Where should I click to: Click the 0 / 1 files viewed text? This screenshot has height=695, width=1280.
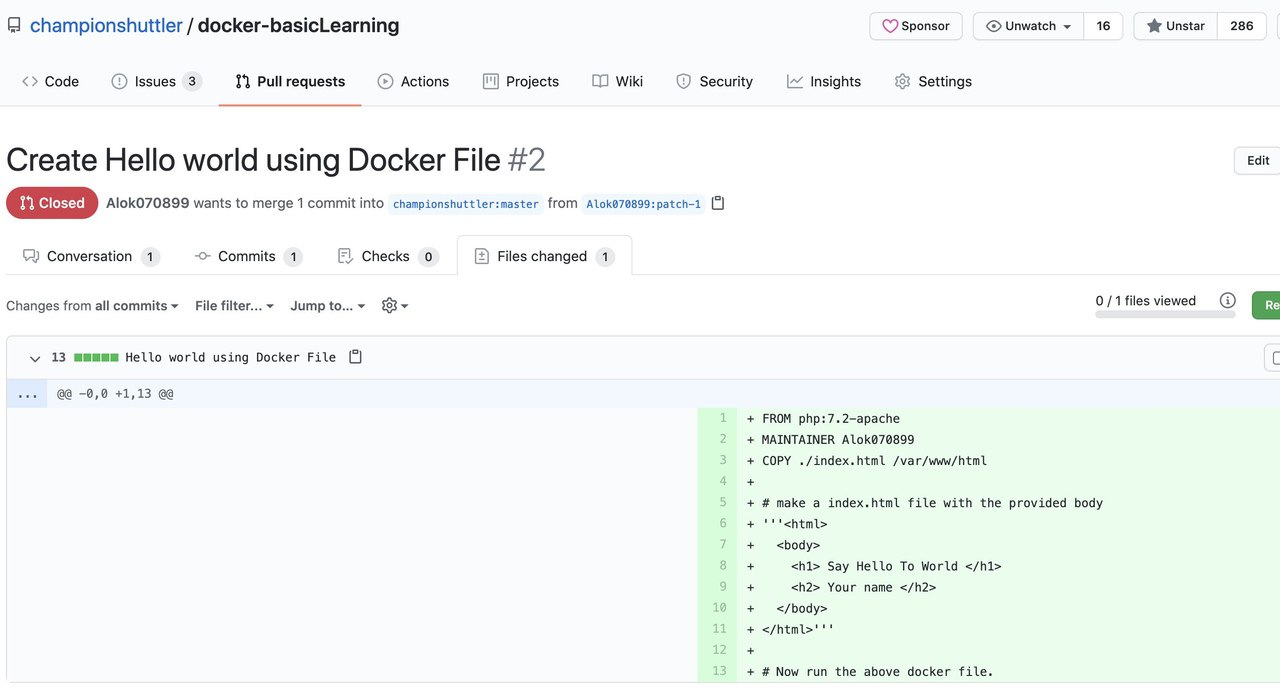(1146, 300)
